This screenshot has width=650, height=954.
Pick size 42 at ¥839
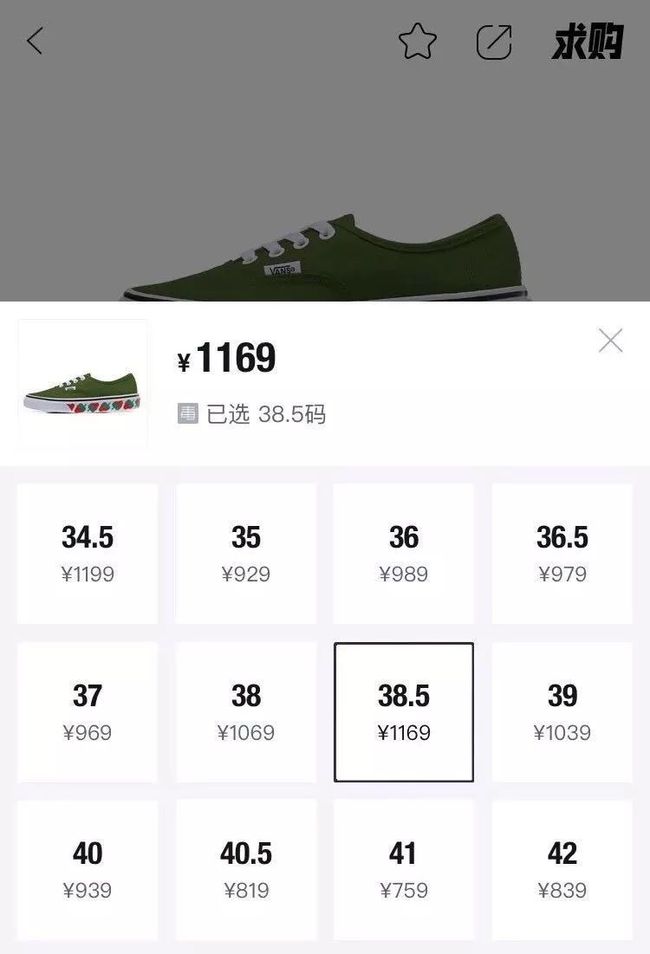pyautogui.click(x=562, y=871)
